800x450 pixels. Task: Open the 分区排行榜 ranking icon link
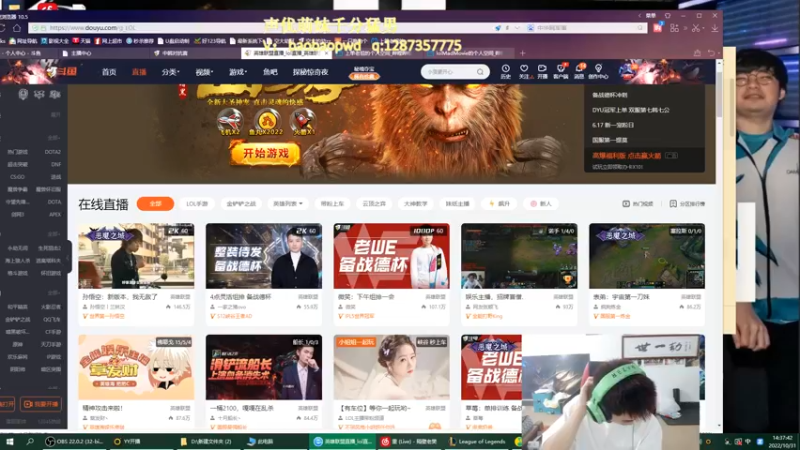687,204
